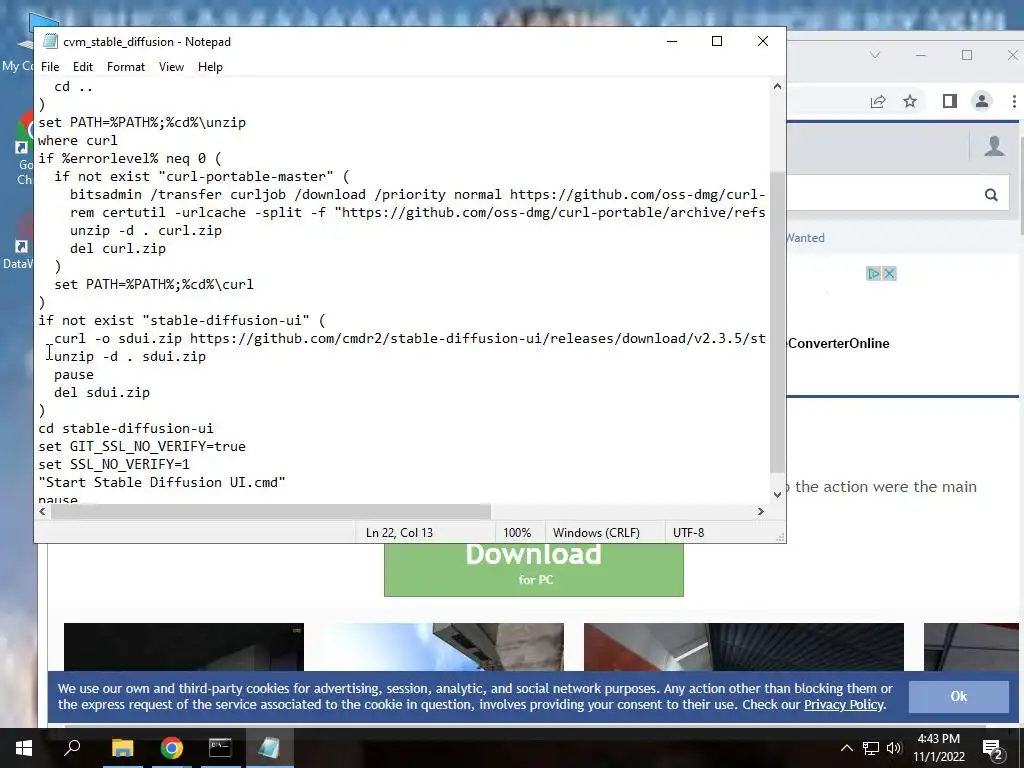Click the 'cd stable-diffusion-ui' line

coord(125,428)
